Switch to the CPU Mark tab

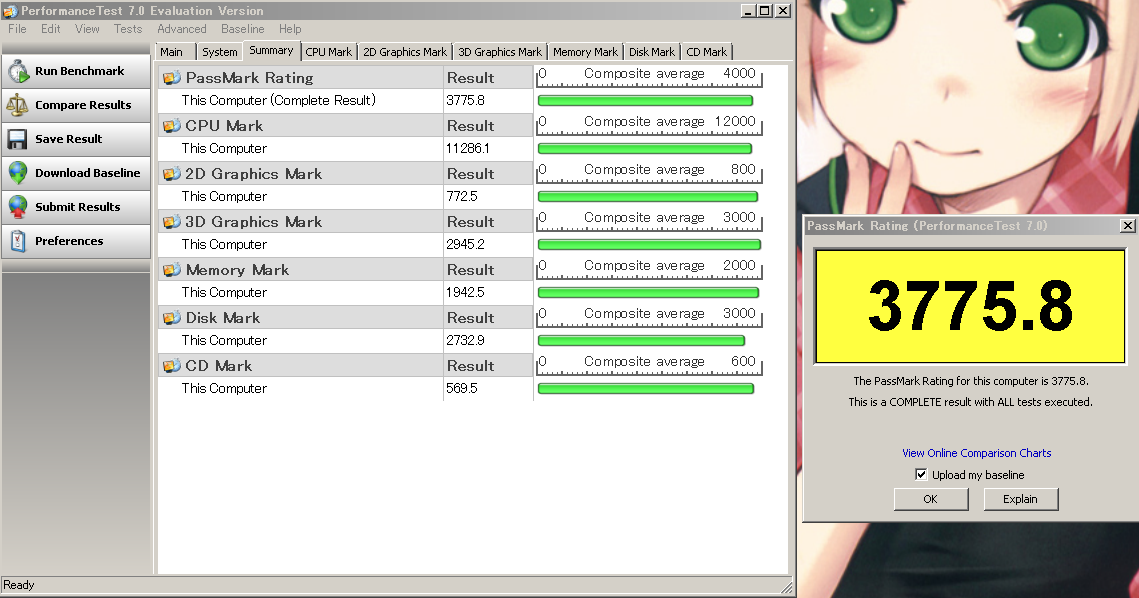point(328,52)
